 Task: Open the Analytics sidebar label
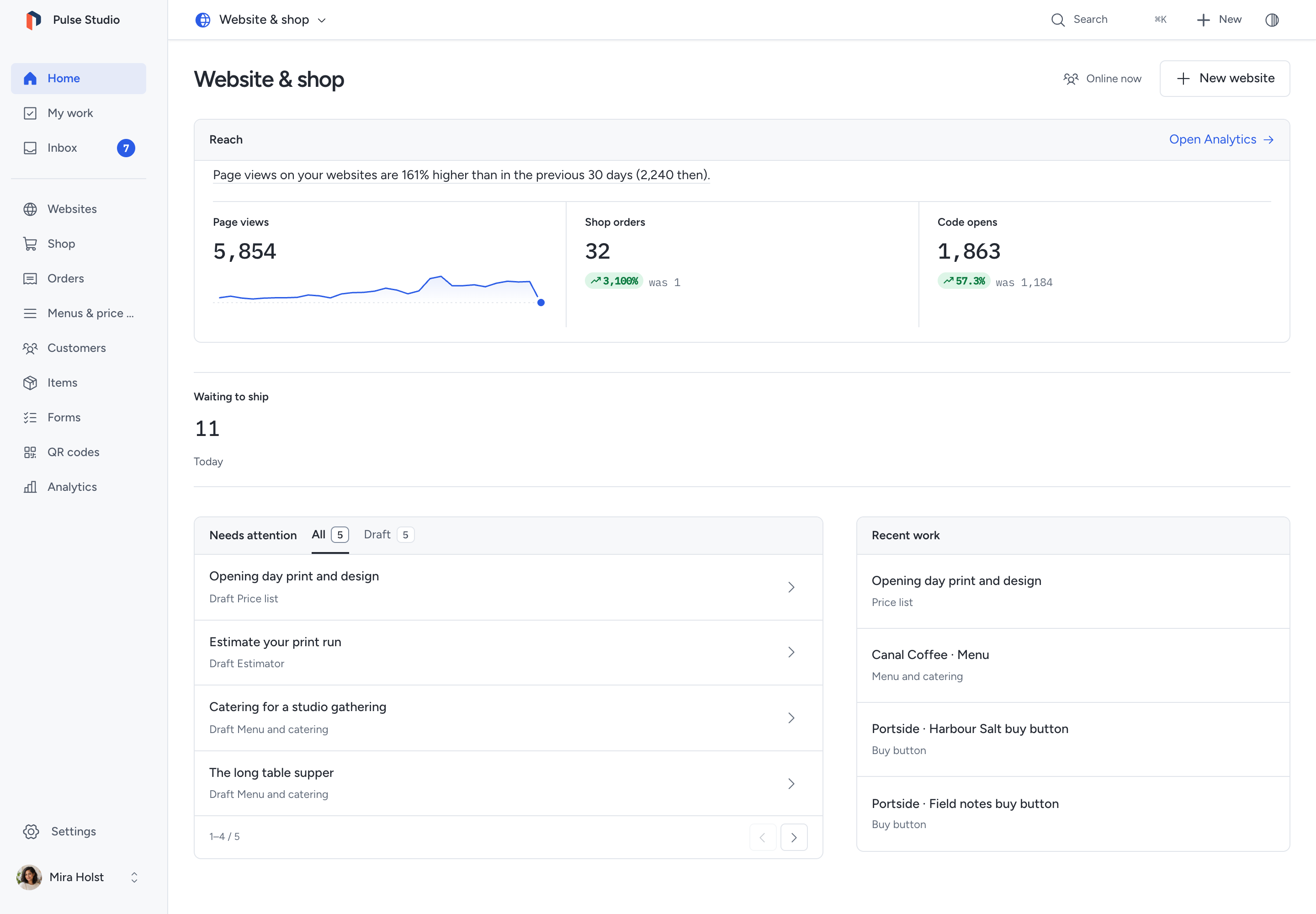pyautogui.click(x=72, y=487)
